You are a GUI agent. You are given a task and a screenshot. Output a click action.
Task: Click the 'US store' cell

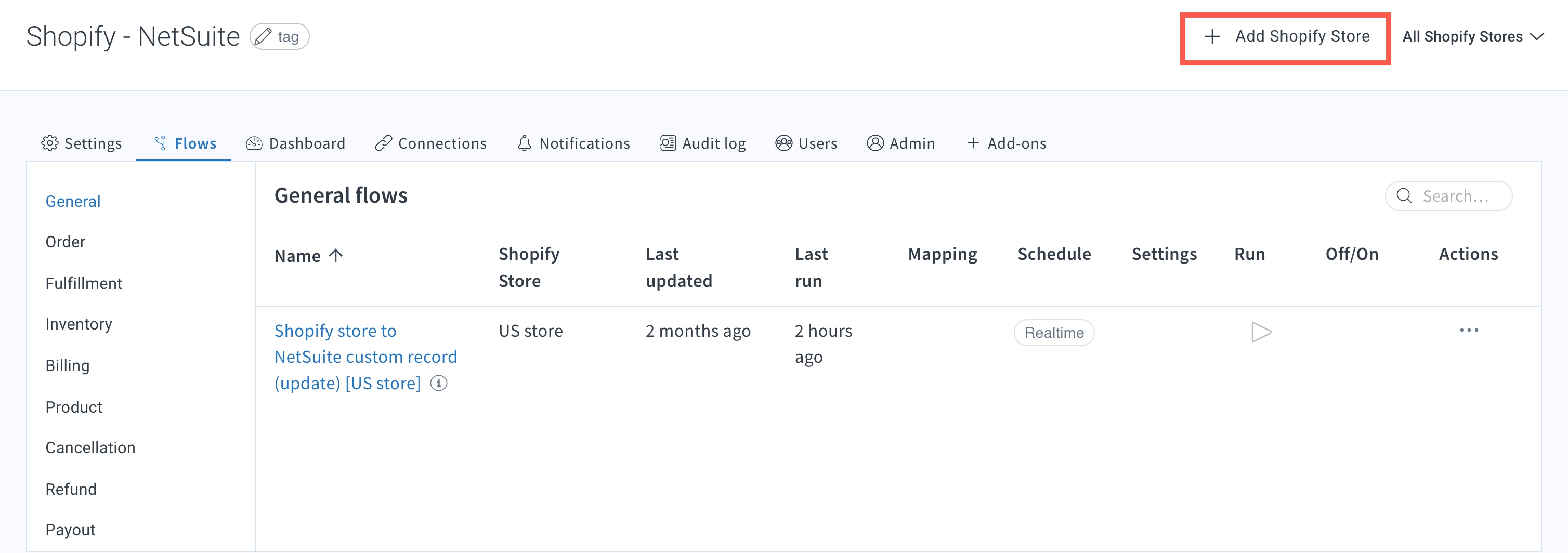530,331
